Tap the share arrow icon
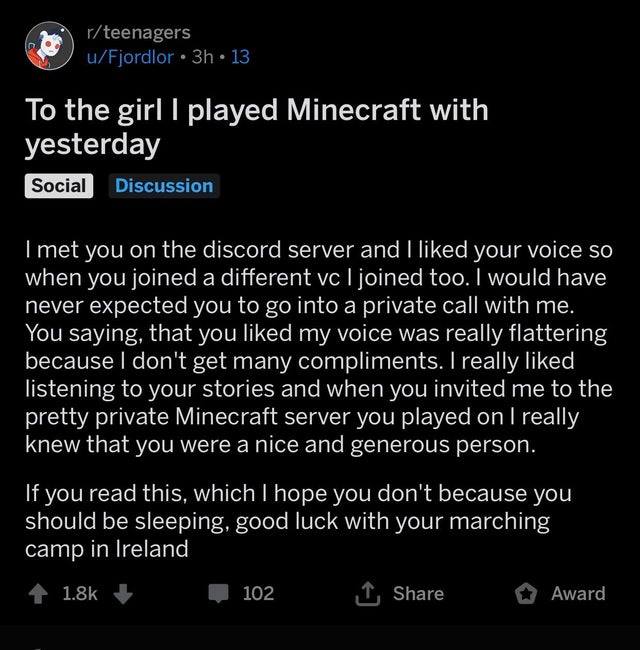Viewport: 640px width, 650px height. pos(367,593)
